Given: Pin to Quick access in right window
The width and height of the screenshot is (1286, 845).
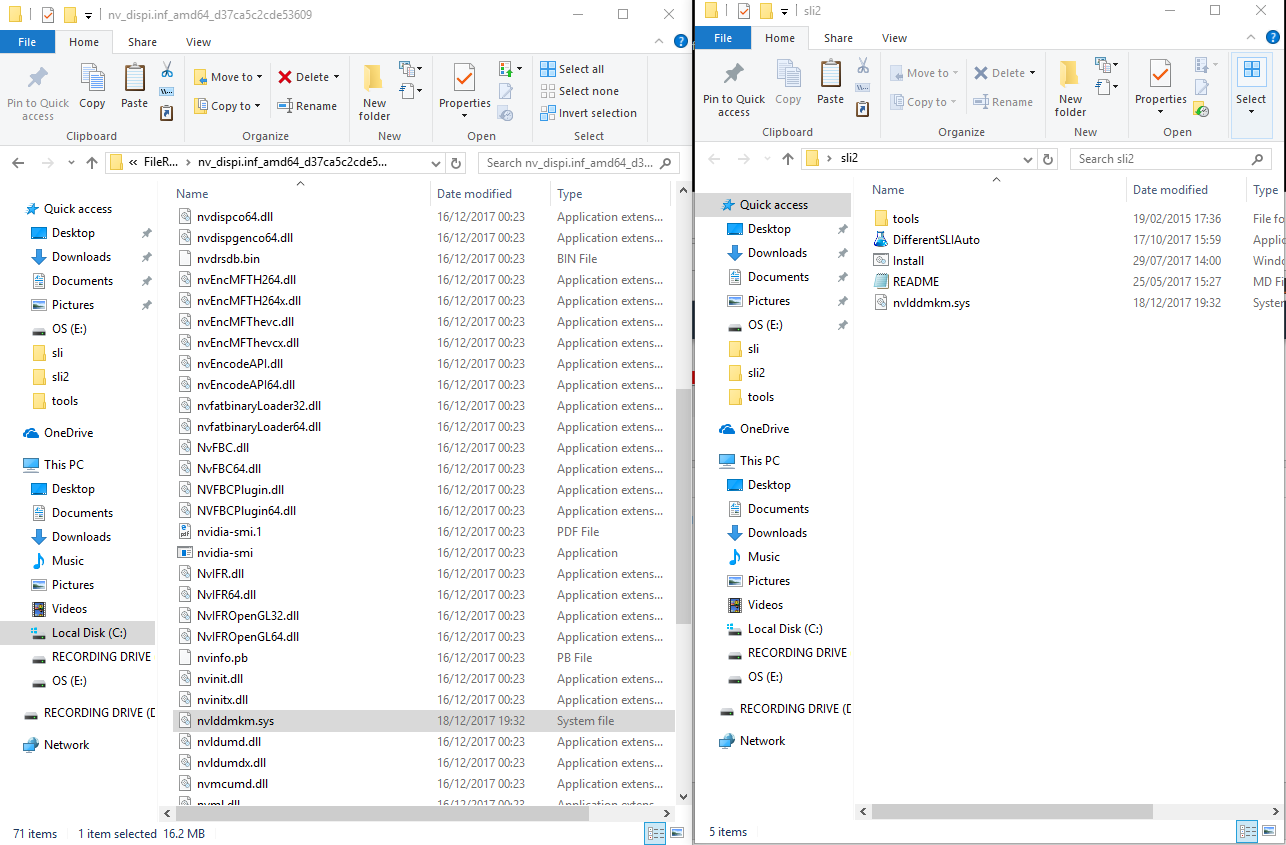Looking at the screenshot, I should click(733, 88).
